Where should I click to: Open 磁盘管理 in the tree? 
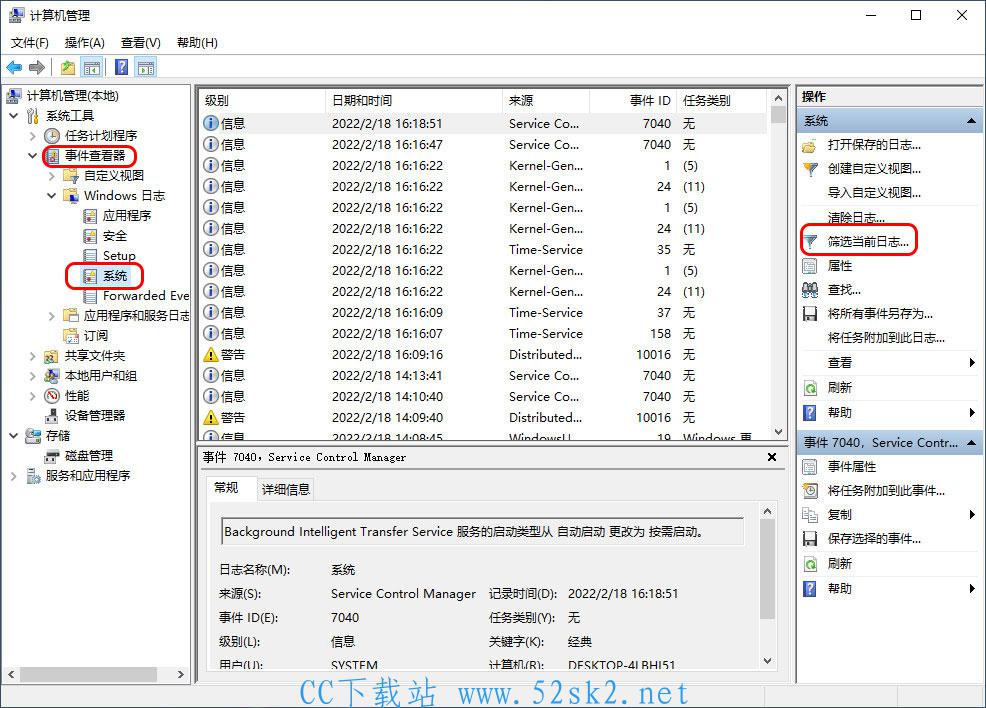(x=89, y=456)
